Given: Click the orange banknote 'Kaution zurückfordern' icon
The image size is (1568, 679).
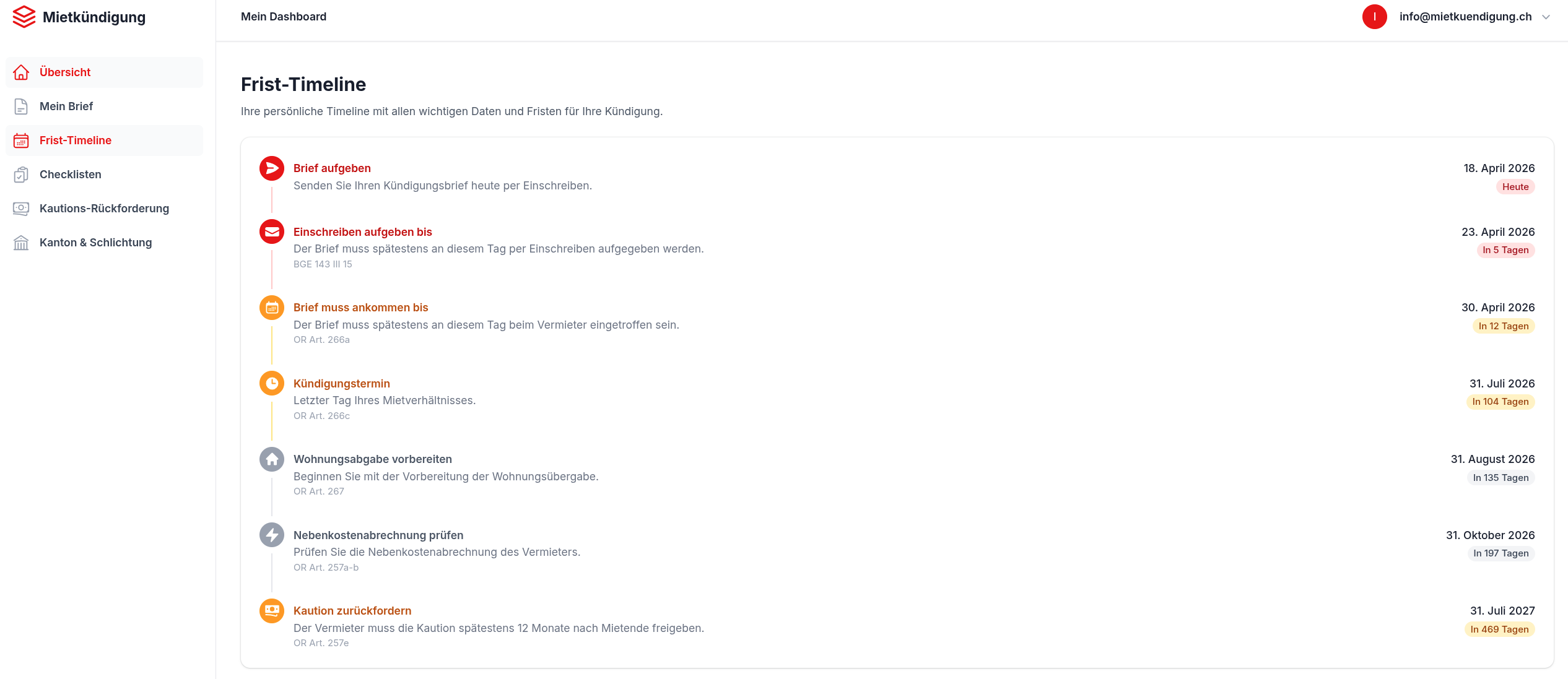Looking at the screenshot, I should click(x=271, y=611).
